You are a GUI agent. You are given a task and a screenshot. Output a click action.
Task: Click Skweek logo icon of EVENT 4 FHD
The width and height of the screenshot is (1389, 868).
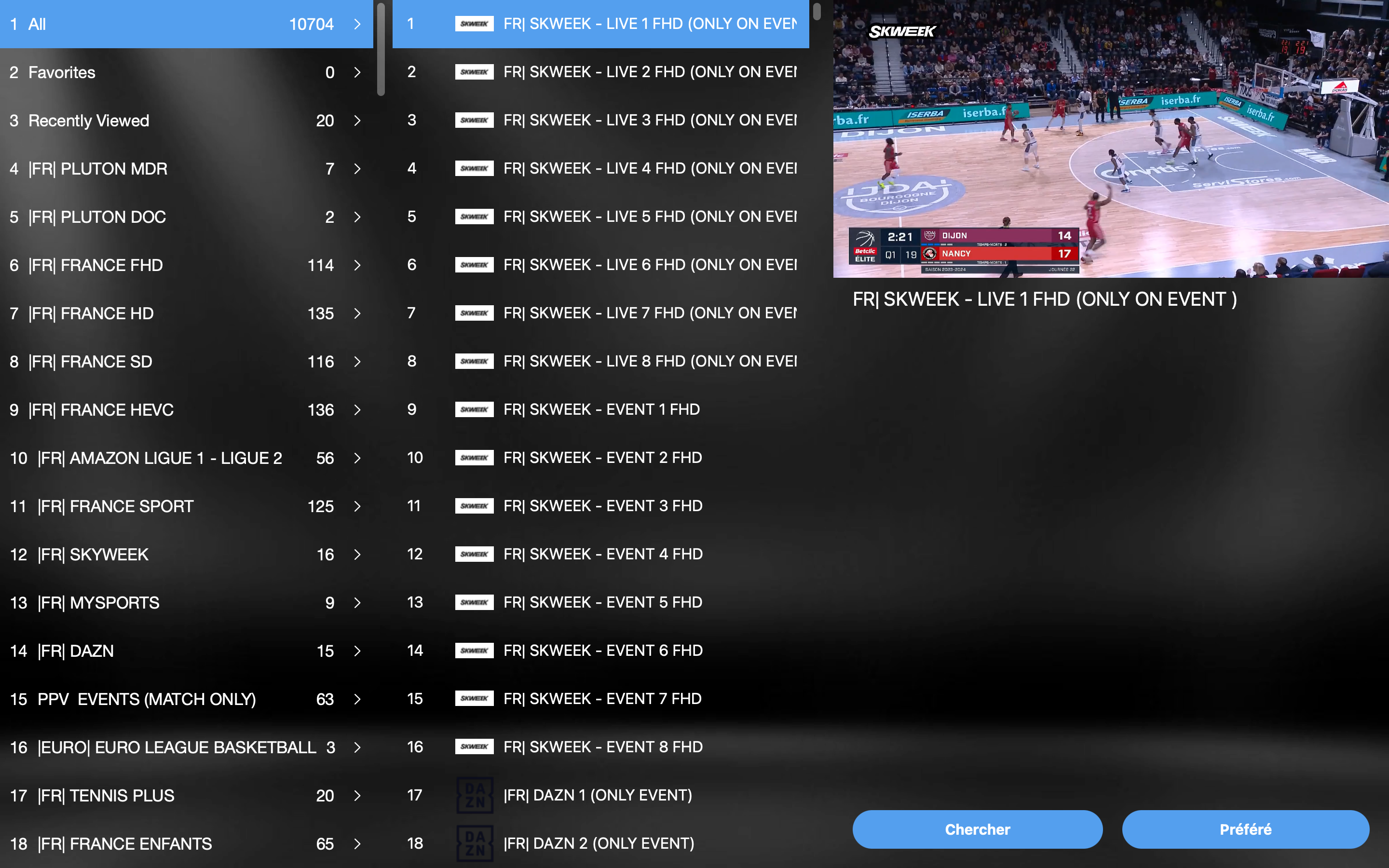click(474, 554)
